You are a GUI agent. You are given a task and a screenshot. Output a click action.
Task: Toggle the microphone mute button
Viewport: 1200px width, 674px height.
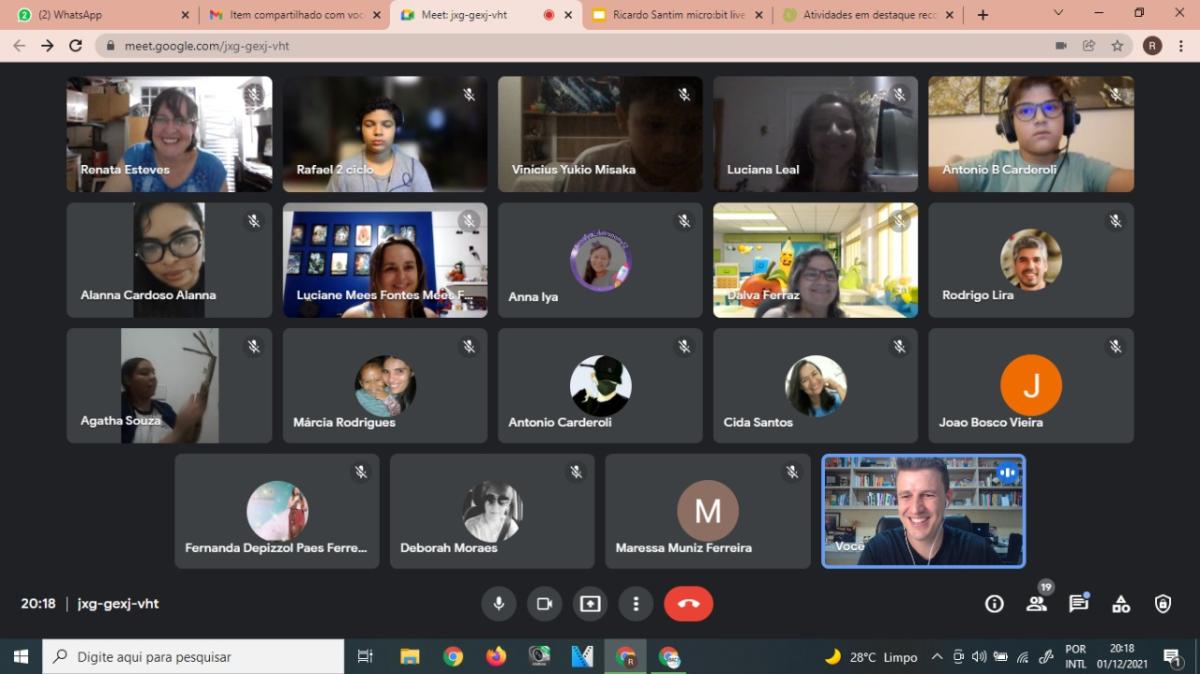click(x=498, y=604)
